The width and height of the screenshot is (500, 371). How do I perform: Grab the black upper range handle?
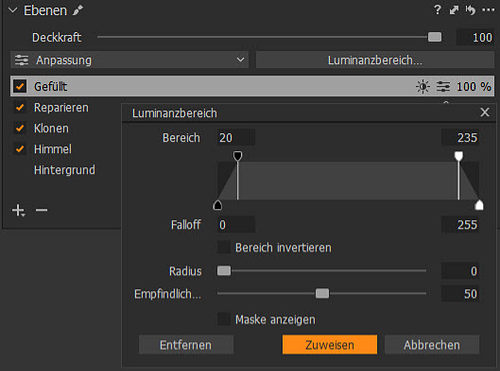(237, 156)
